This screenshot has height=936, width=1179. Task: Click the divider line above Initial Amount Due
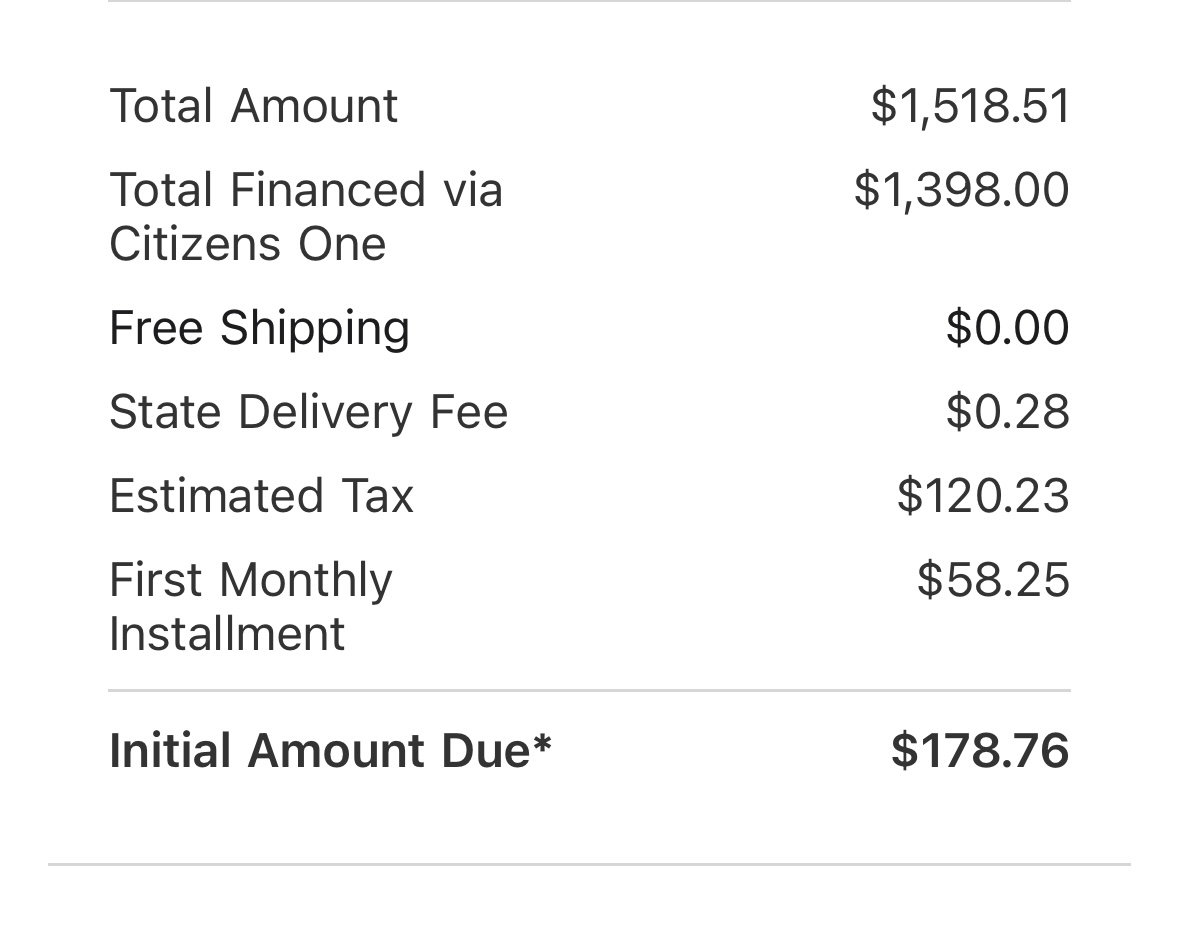tap(590, 690)
